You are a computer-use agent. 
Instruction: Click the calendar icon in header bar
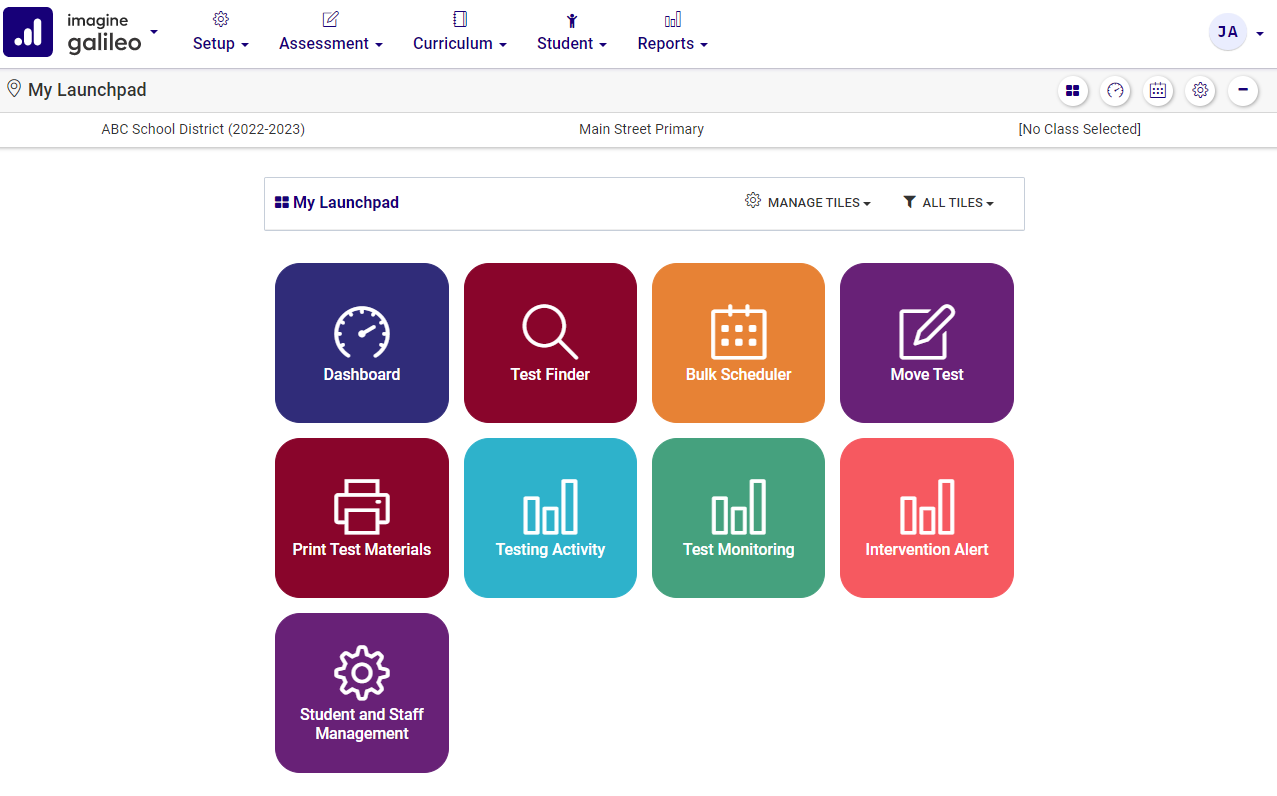pyautogui.click(x=1157, y=91)
